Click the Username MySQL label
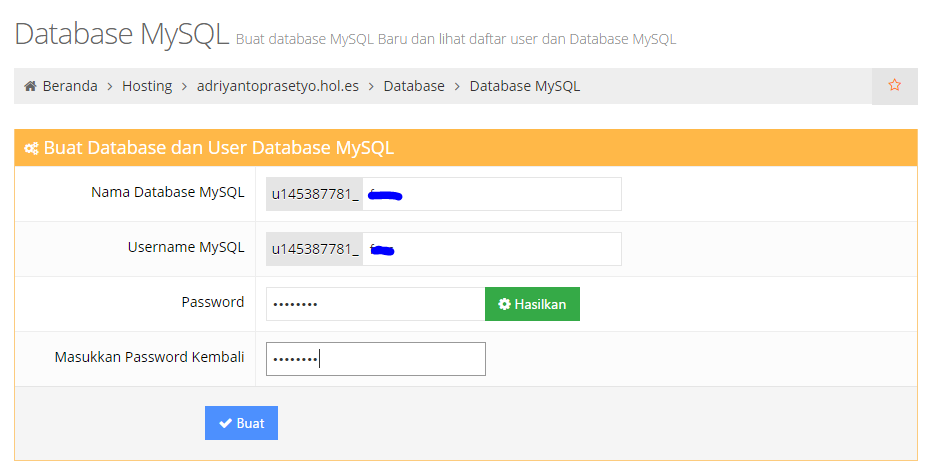The image size is (937, 471). click(186, 247)
